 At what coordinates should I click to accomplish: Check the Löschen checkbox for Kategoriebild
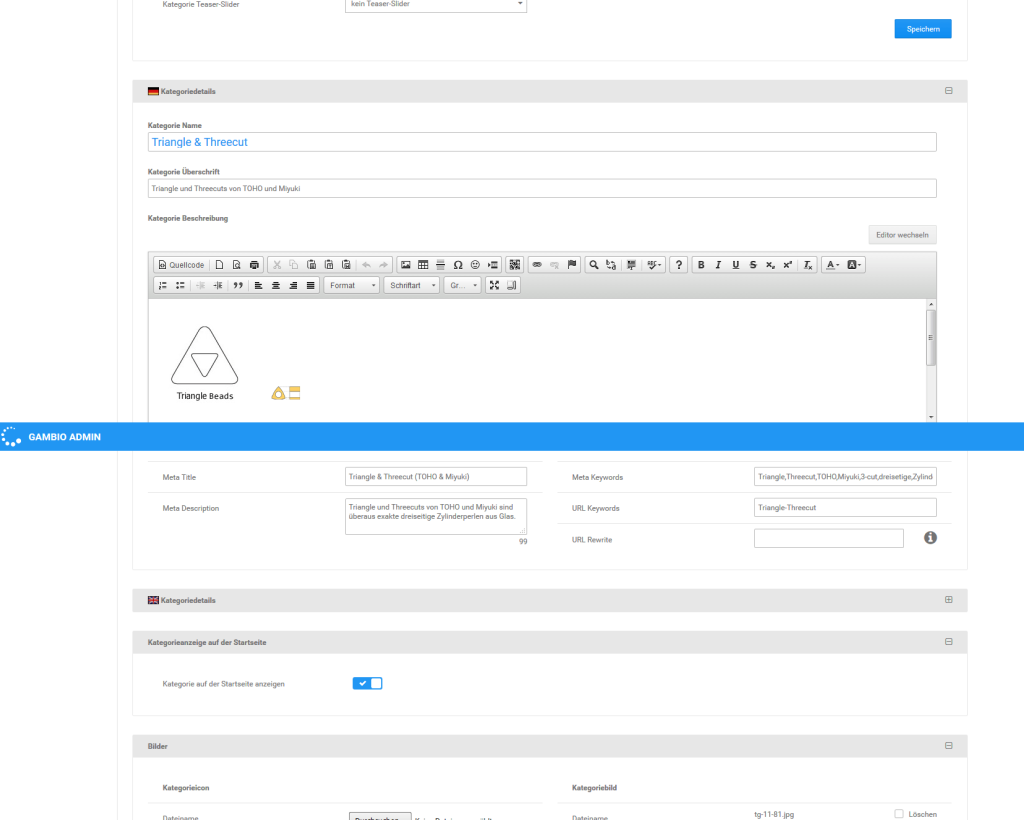(x=899, y=814)
